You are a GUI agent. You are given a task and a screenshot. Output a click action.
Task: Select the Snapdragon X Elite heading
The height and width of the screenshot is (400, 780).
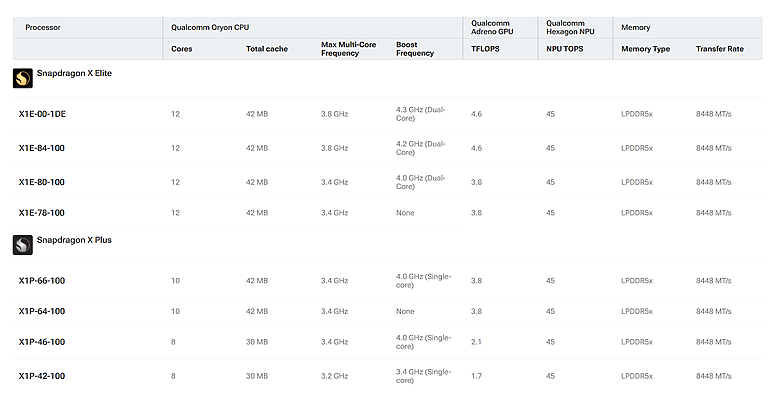tap(74, 73)
